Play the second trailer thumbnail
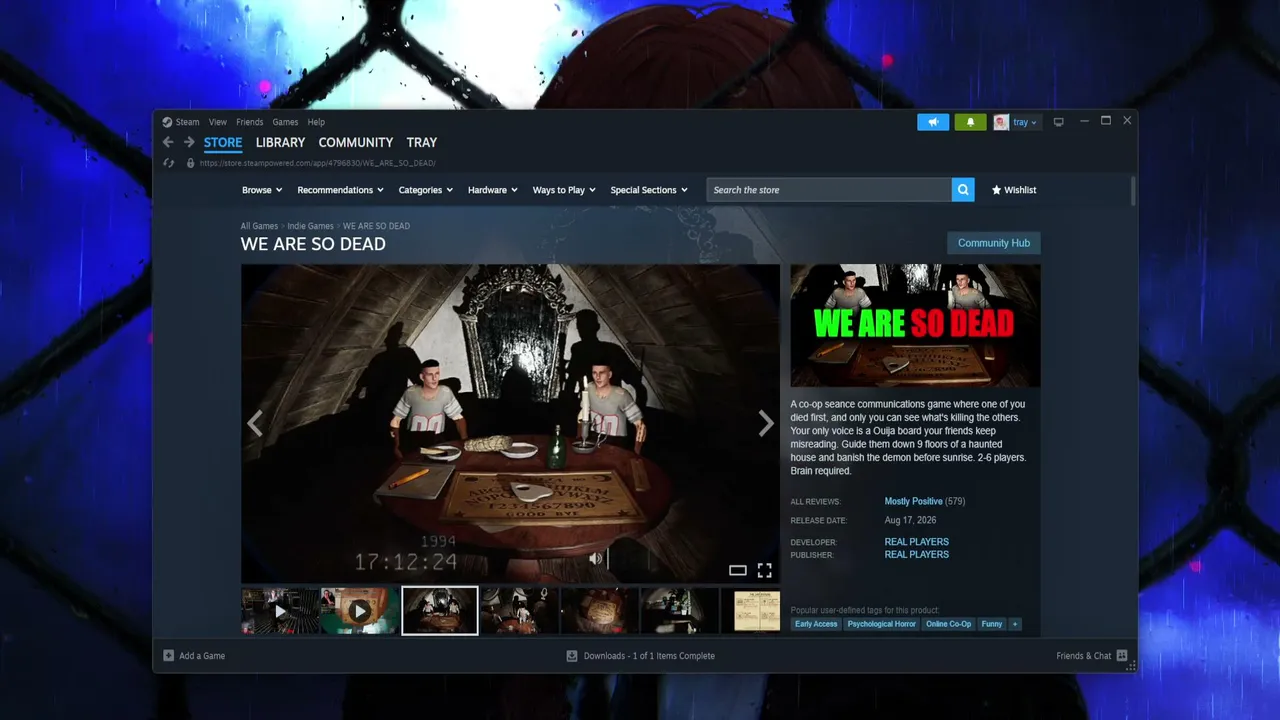This screenshot has height=720, width=1280. pyautogui.click(x=360, y=611)
